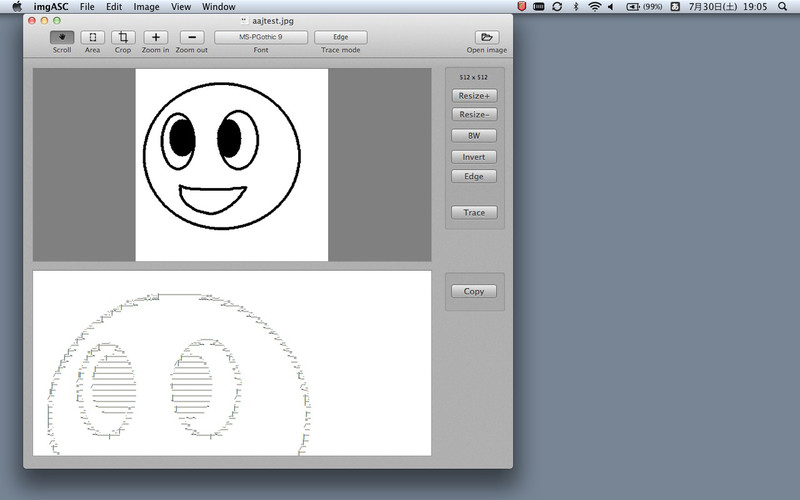Click the battery 99% indicator
The height and width of the screenshot is (500, 800).
click(x=644, y=7)
